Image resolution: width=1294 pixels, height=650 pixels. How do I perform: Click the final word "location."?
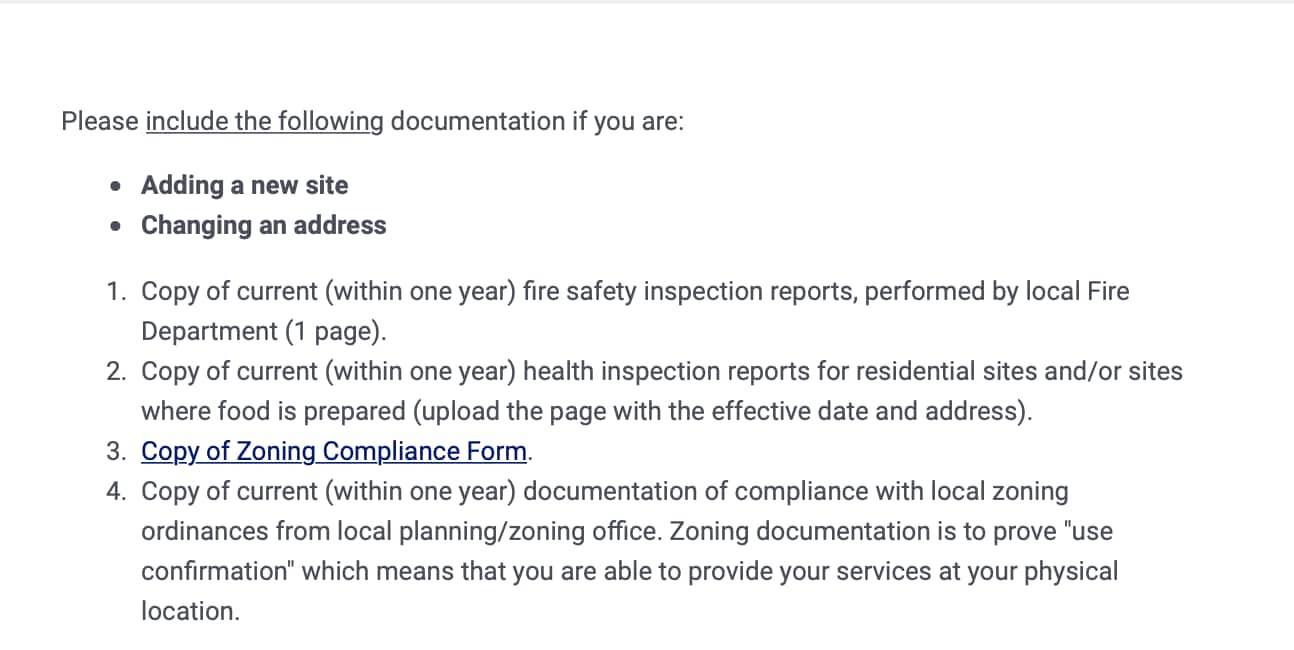(190, 611)
